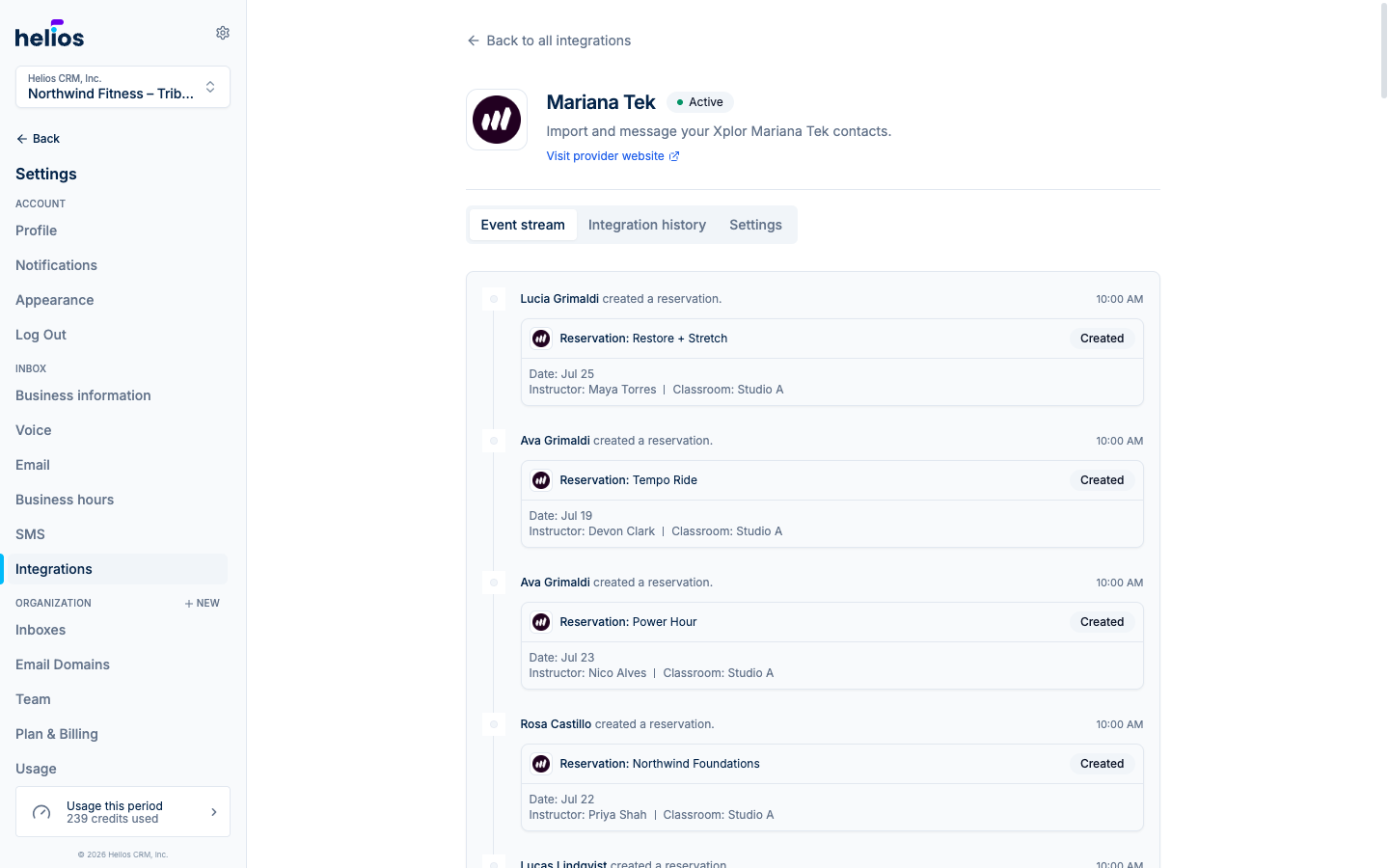The width and height of the screenshot is (1389, 868).
Task: Expand the Usage this period chevron
Action: pos(214,812)
